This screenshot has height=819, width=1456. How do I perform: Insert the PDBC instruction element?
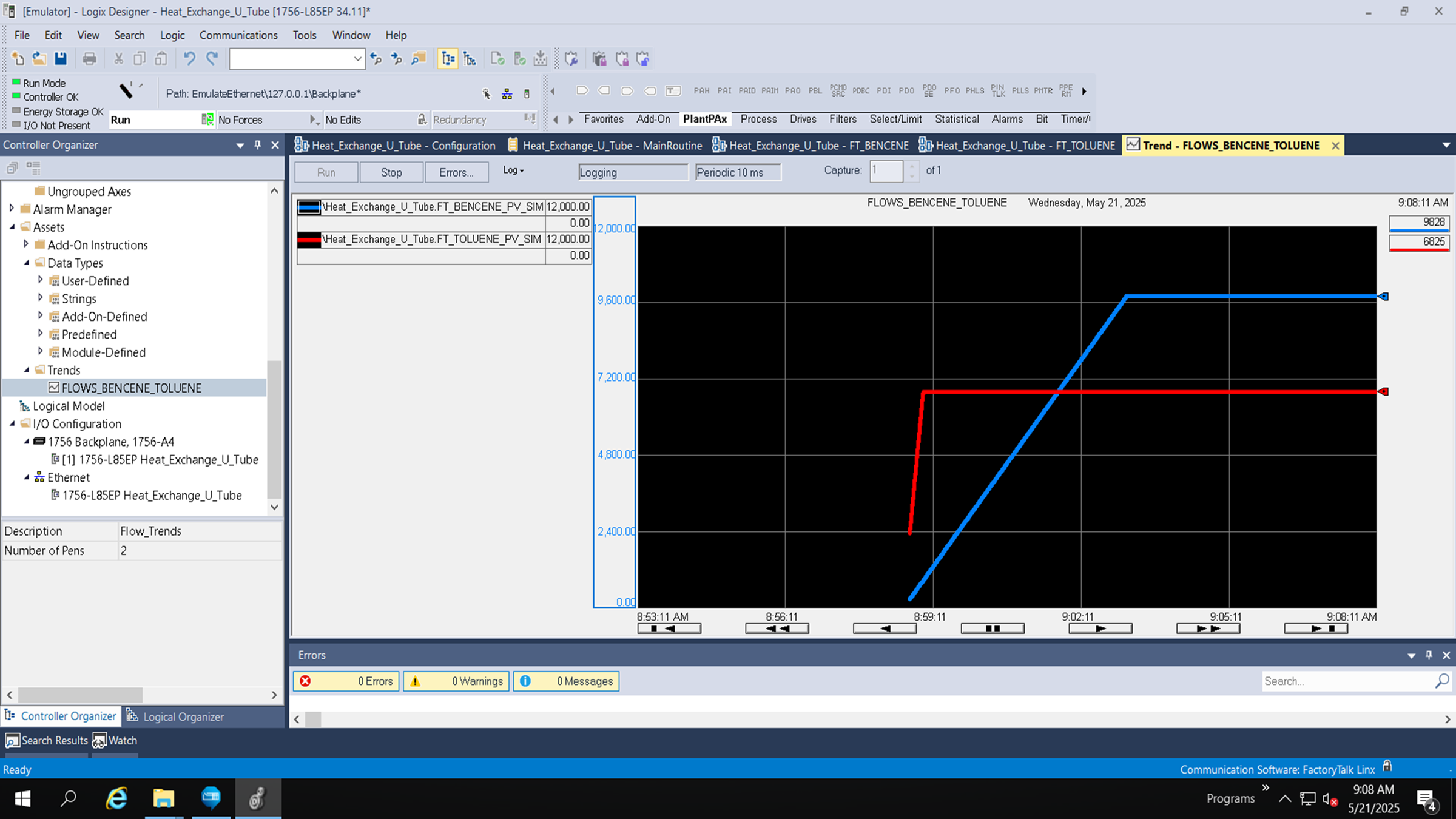point(861,91)
